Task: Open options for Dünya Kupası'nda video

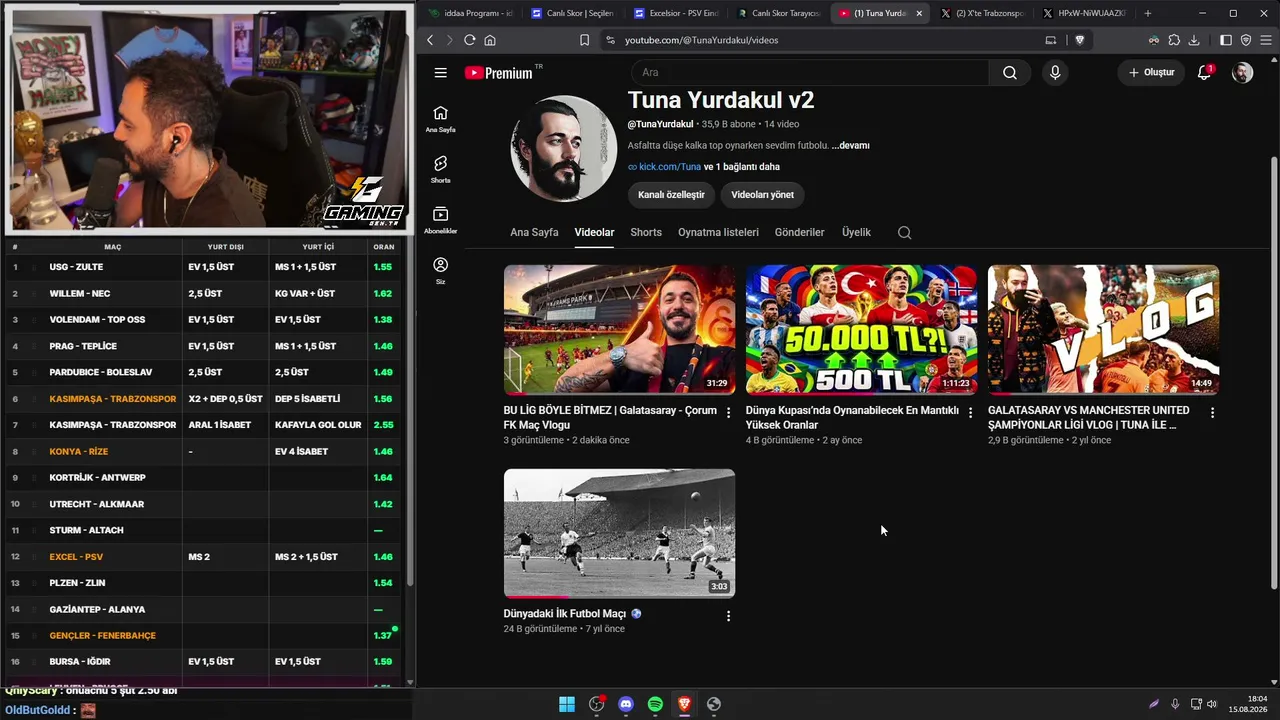Action: coord(970,412)
